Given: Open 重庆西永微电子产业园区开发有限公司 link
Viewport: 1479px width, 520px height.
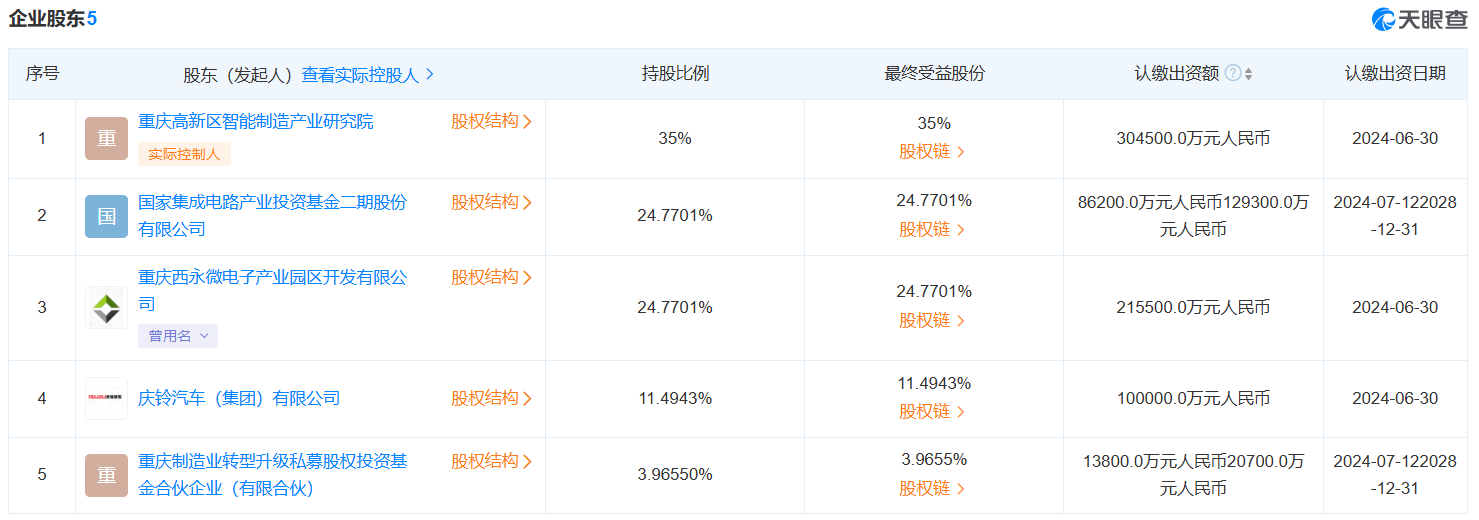Looking at the screenshot, I should (x=272, y=290).
